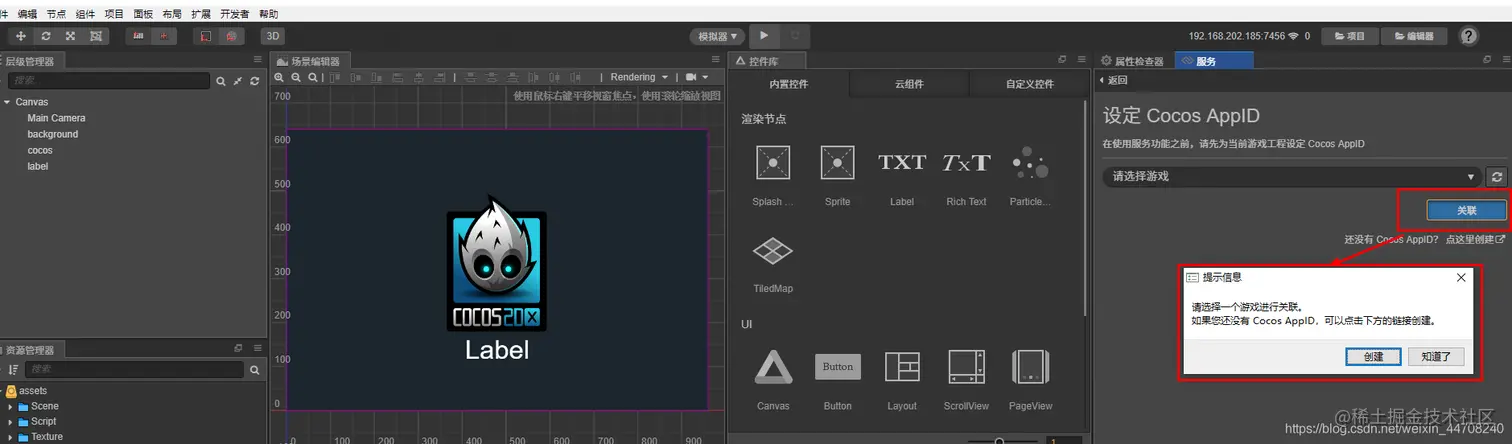Zoom in the scene editor

click(x=281, y=77)
